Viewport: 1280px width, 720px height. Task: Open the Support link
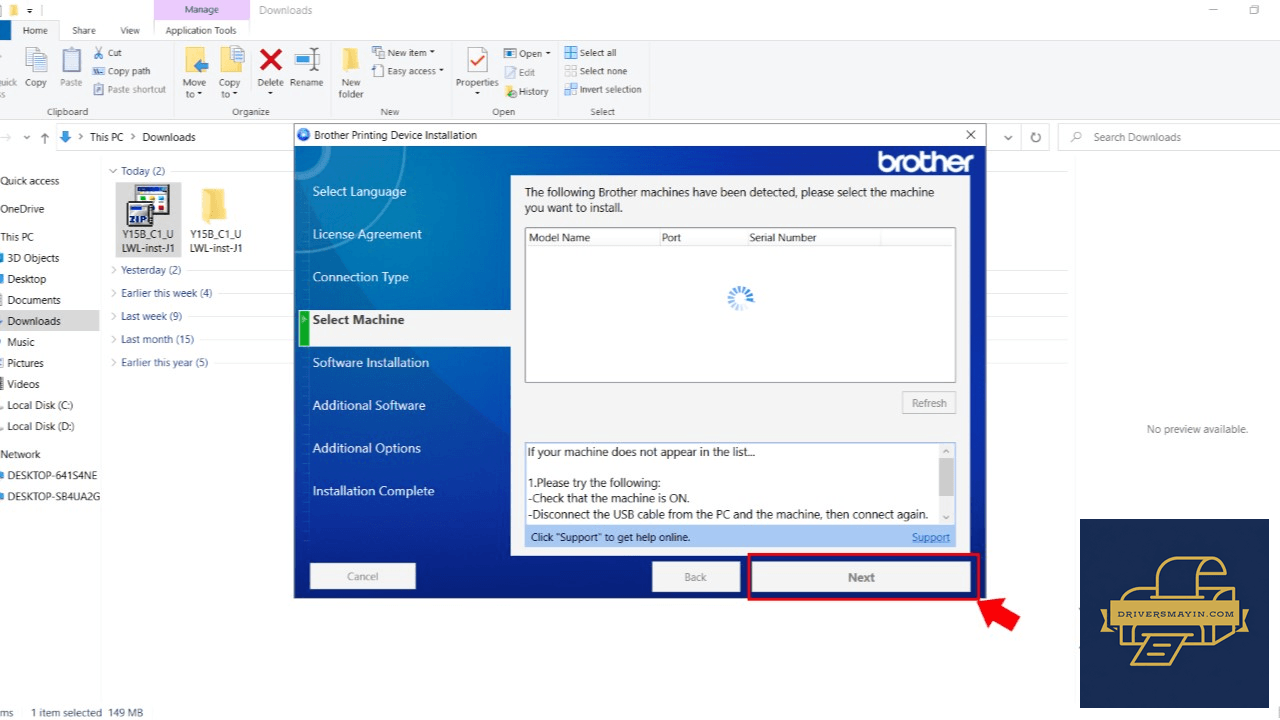point(931,537)
